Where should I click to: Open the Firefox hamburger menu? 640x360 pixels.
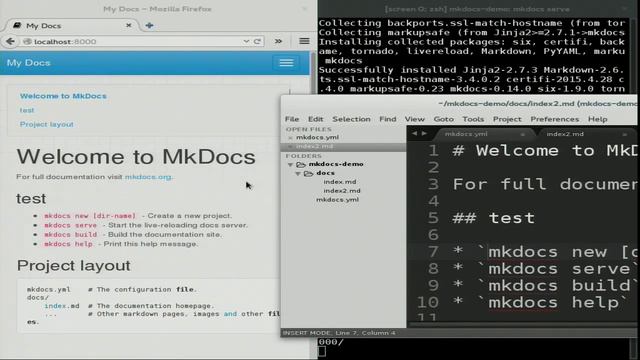click(x=304, y=41)
